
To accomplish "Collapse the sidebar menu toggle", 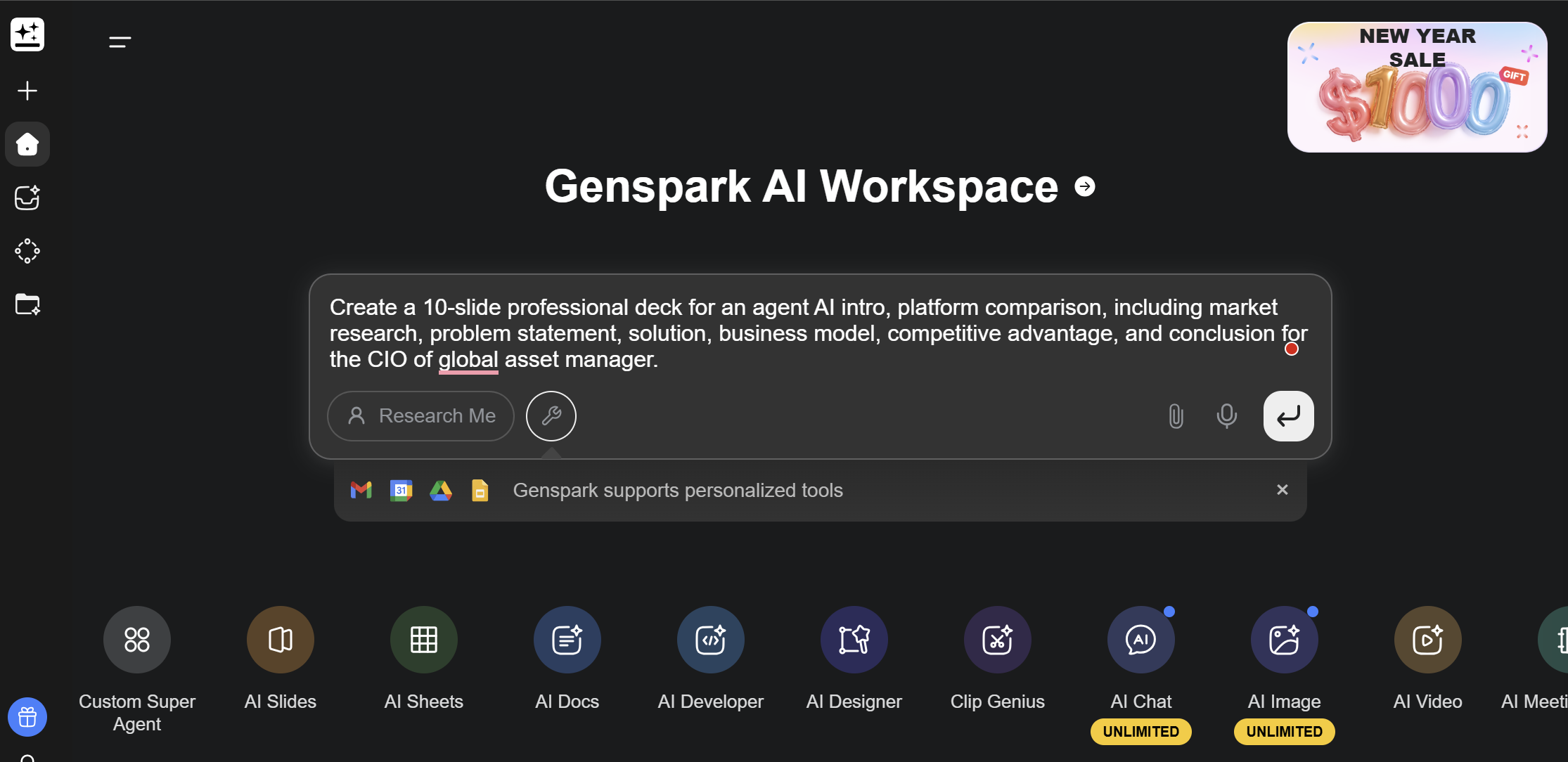I will click(x=120, y=42).
